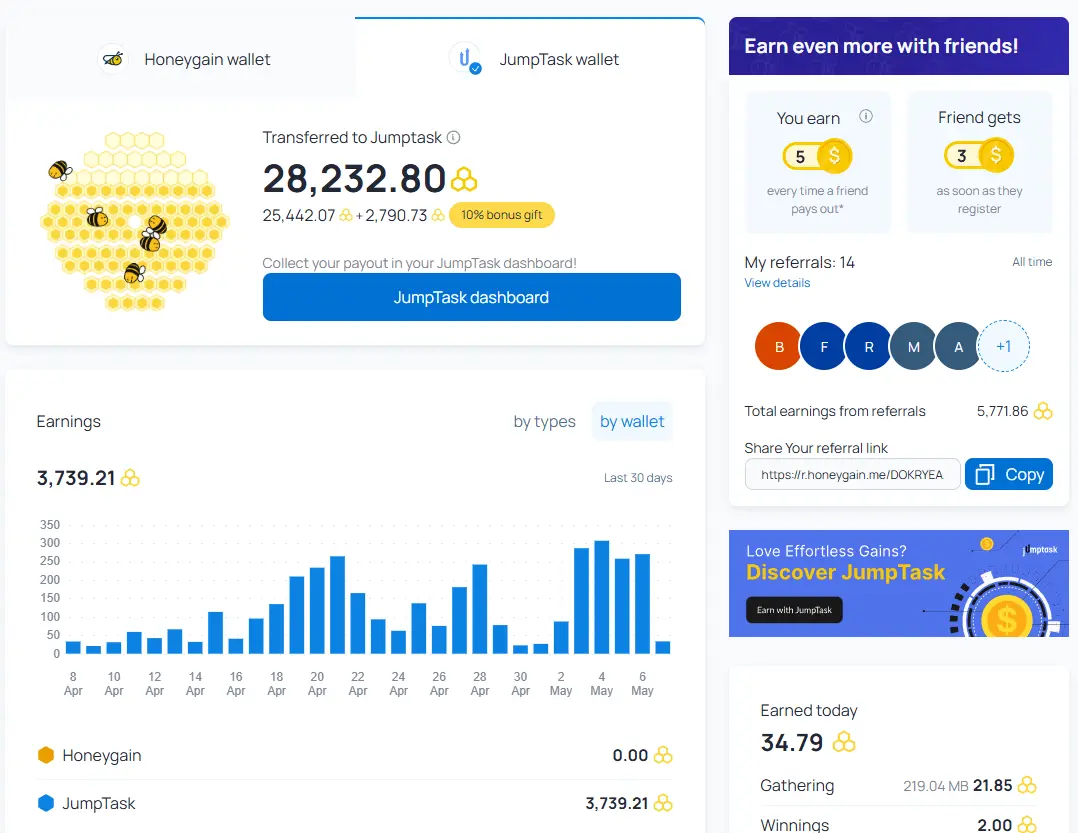
Task: Click the referral link field
Action: click(x=852, y=474)
